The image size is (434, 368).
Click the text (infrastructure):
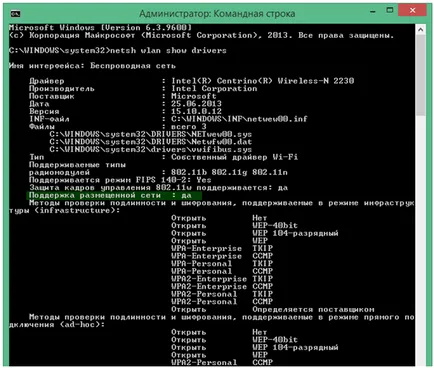click(x=77, y=211)
